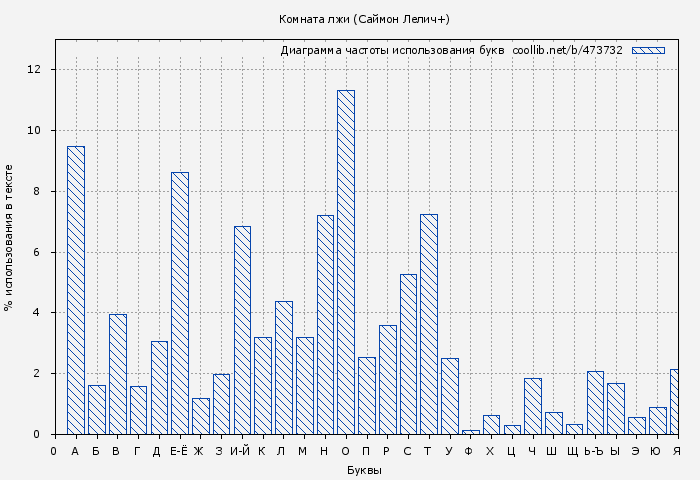Click the bar above Ь-Ъ

coord(595,402)
